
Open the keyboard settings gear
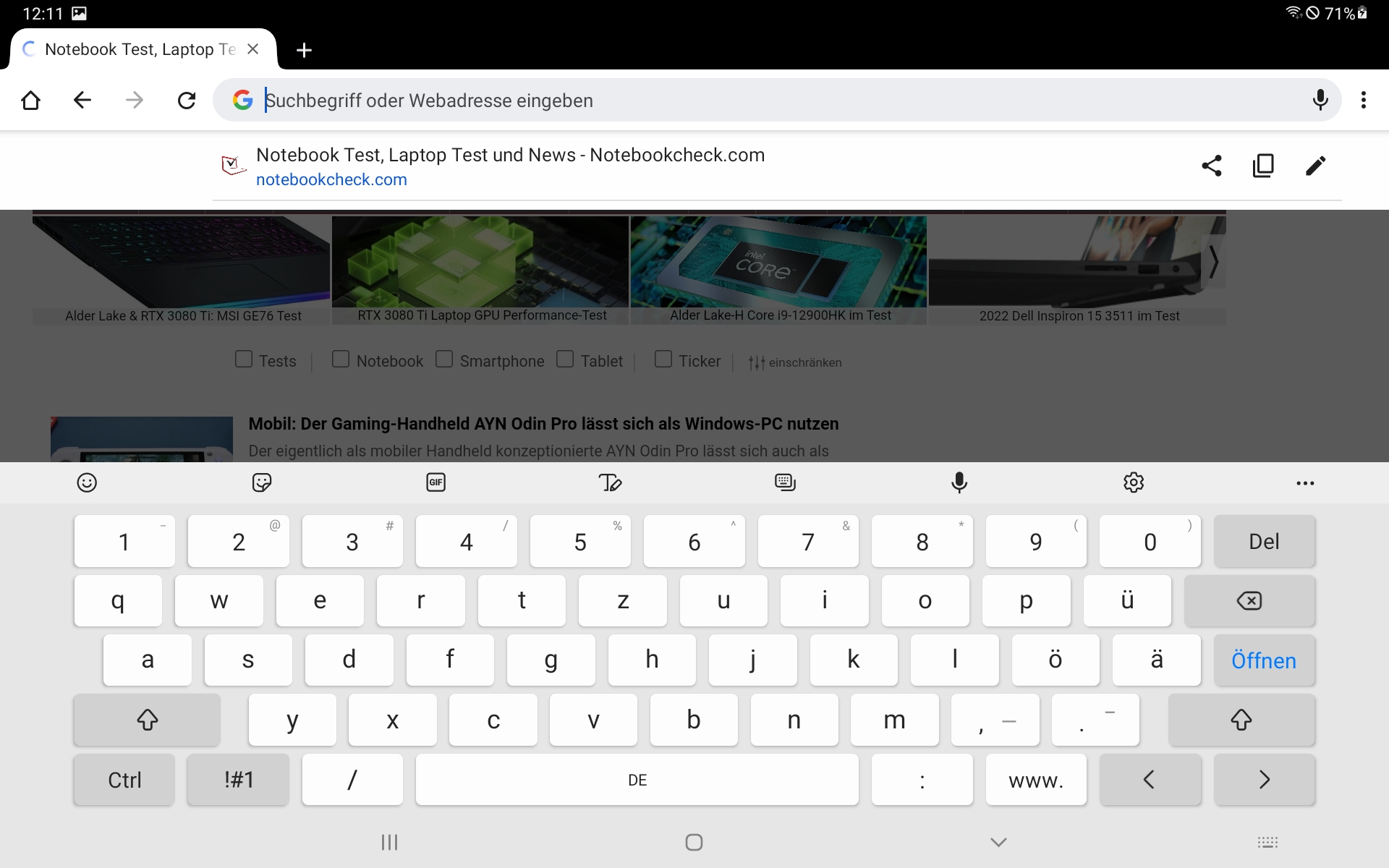tap(1133, 482)
